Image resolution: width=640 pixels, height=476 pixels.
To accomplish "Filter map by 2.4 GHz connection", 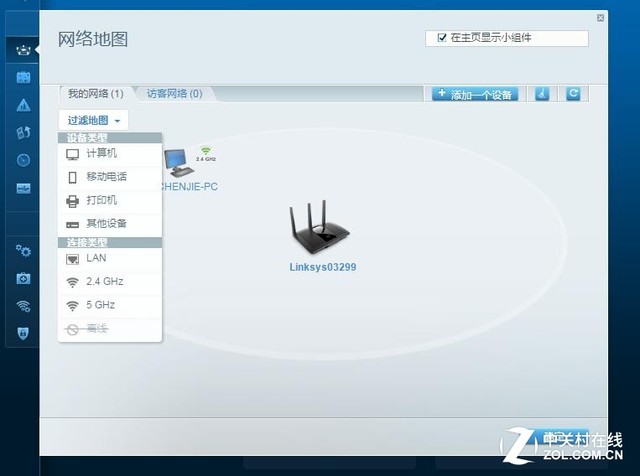I will (110, 282).
